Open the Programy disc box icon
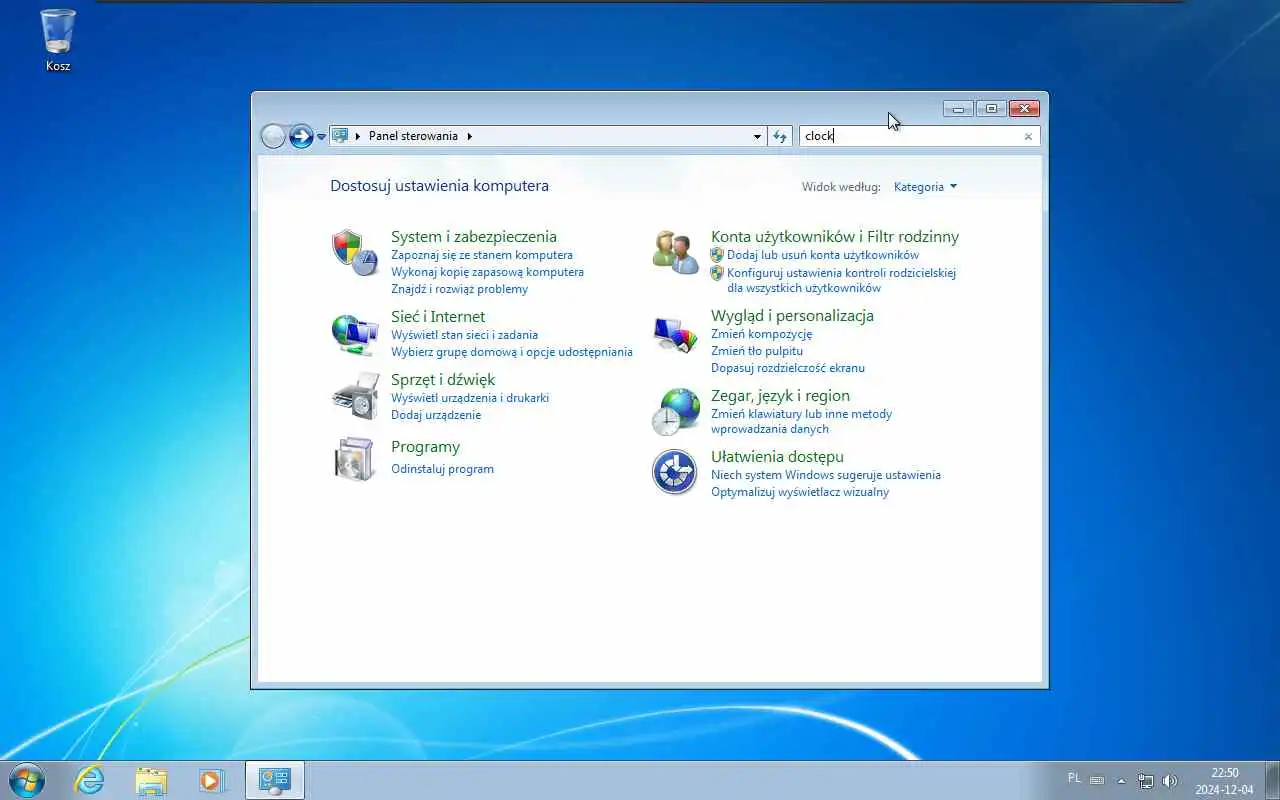Image resolution: width=1280 pixels, height=800 pixels. 355,458
